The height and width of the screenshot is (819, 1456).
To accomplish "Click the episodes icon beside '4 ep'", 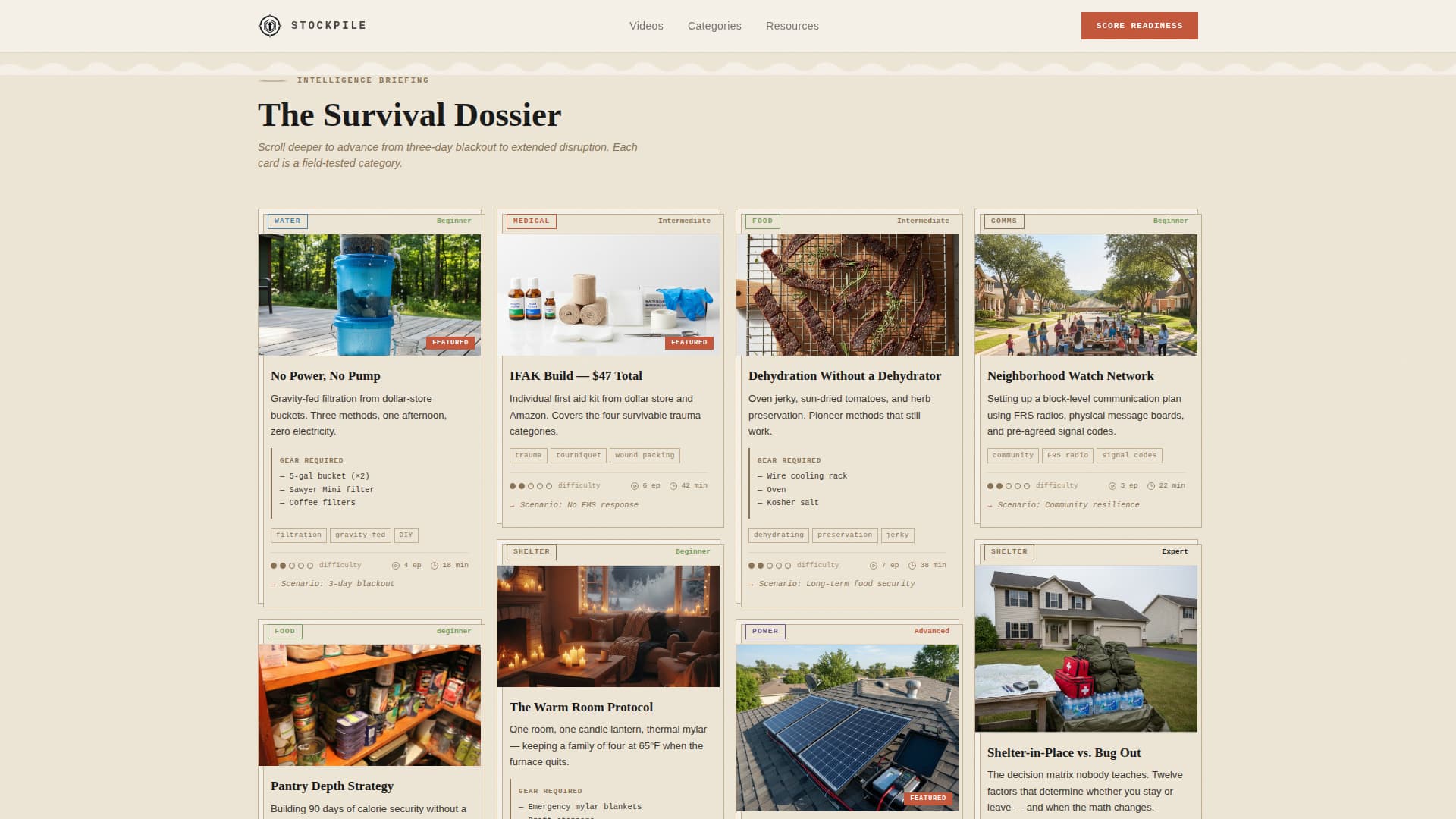I will click(396, 566).
